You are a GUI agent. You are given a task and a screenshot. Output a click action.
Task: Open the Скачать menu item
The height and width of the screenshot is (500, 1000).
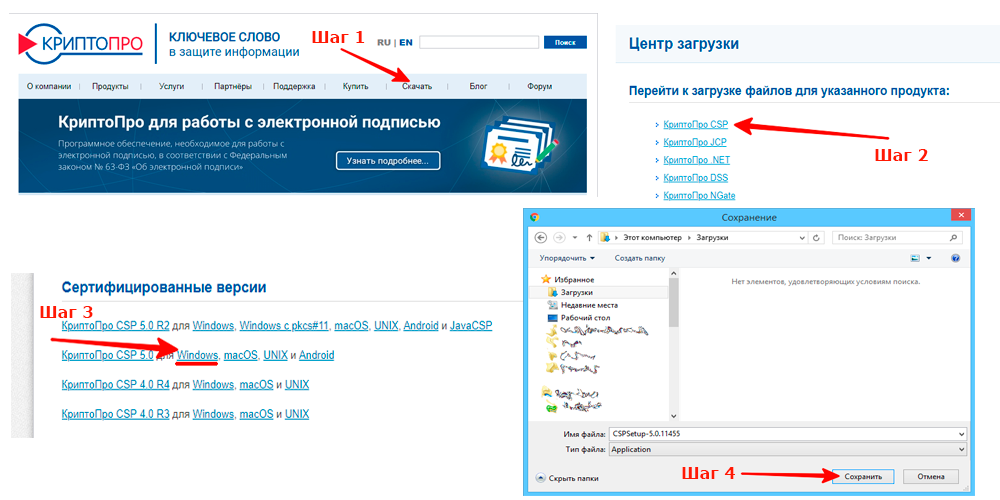pyautogui.click(x=417, y=86)
